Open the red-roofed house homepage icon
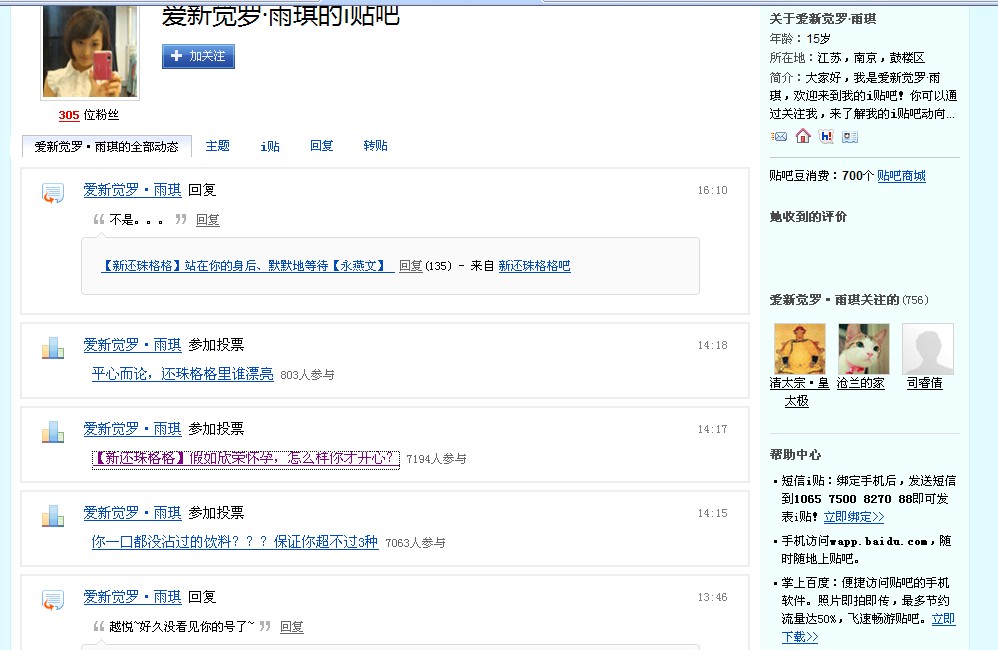The height and width of the screenshot is (650, 998). [x=803, y=136]
